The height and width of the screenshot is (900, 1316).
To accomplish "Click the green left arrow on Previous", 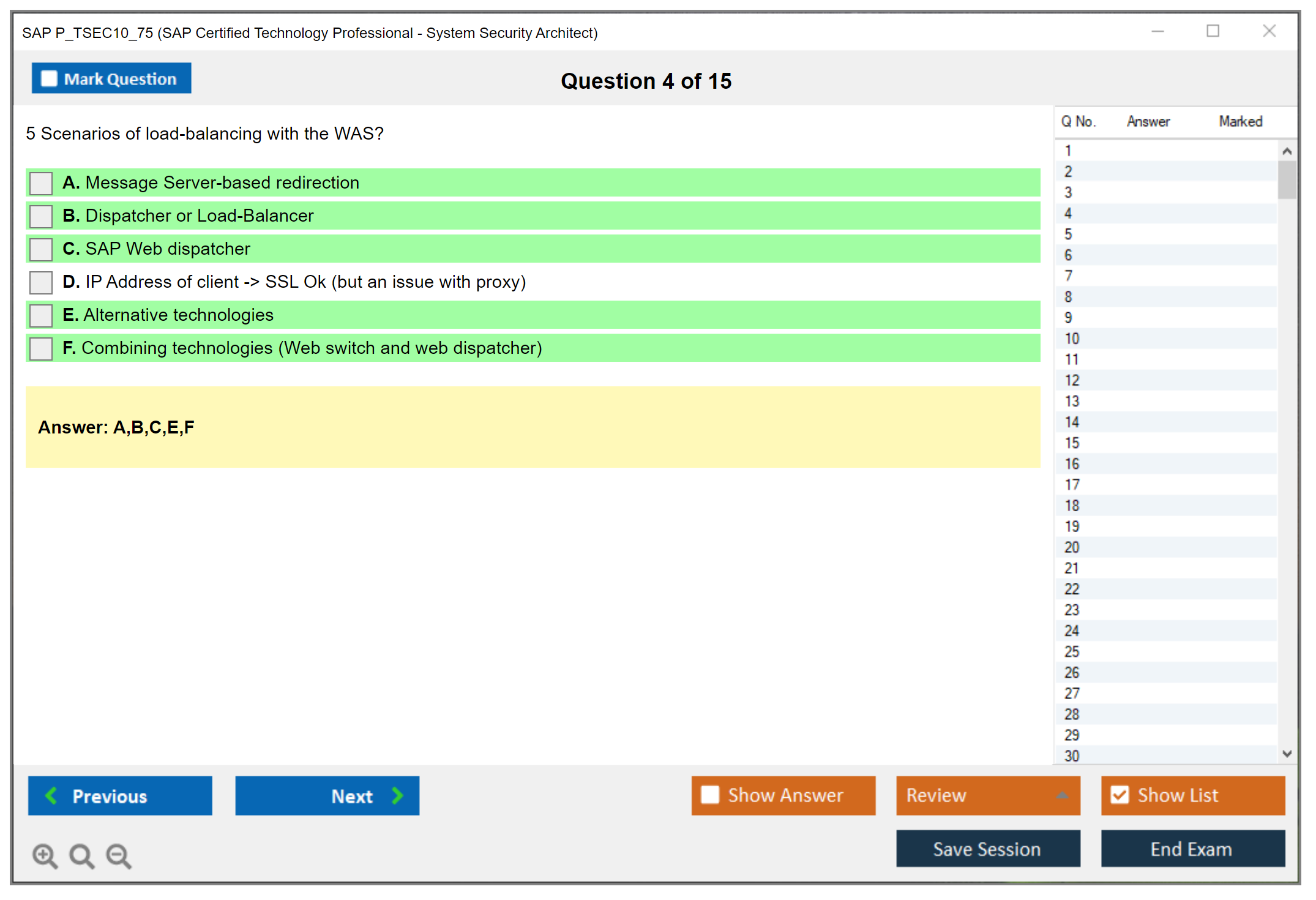I will coord(51,795).
